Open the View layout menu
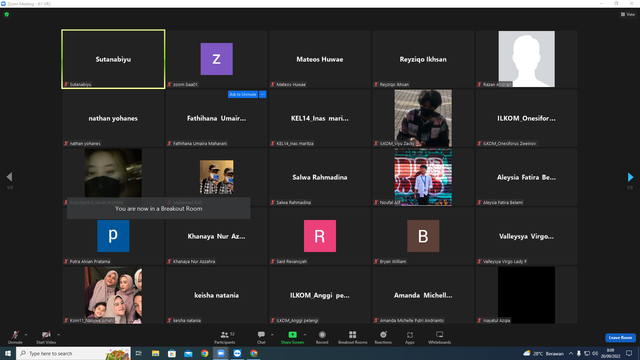Image resolution: width=640 pixels, height=360 pixels. pos(628,14)
